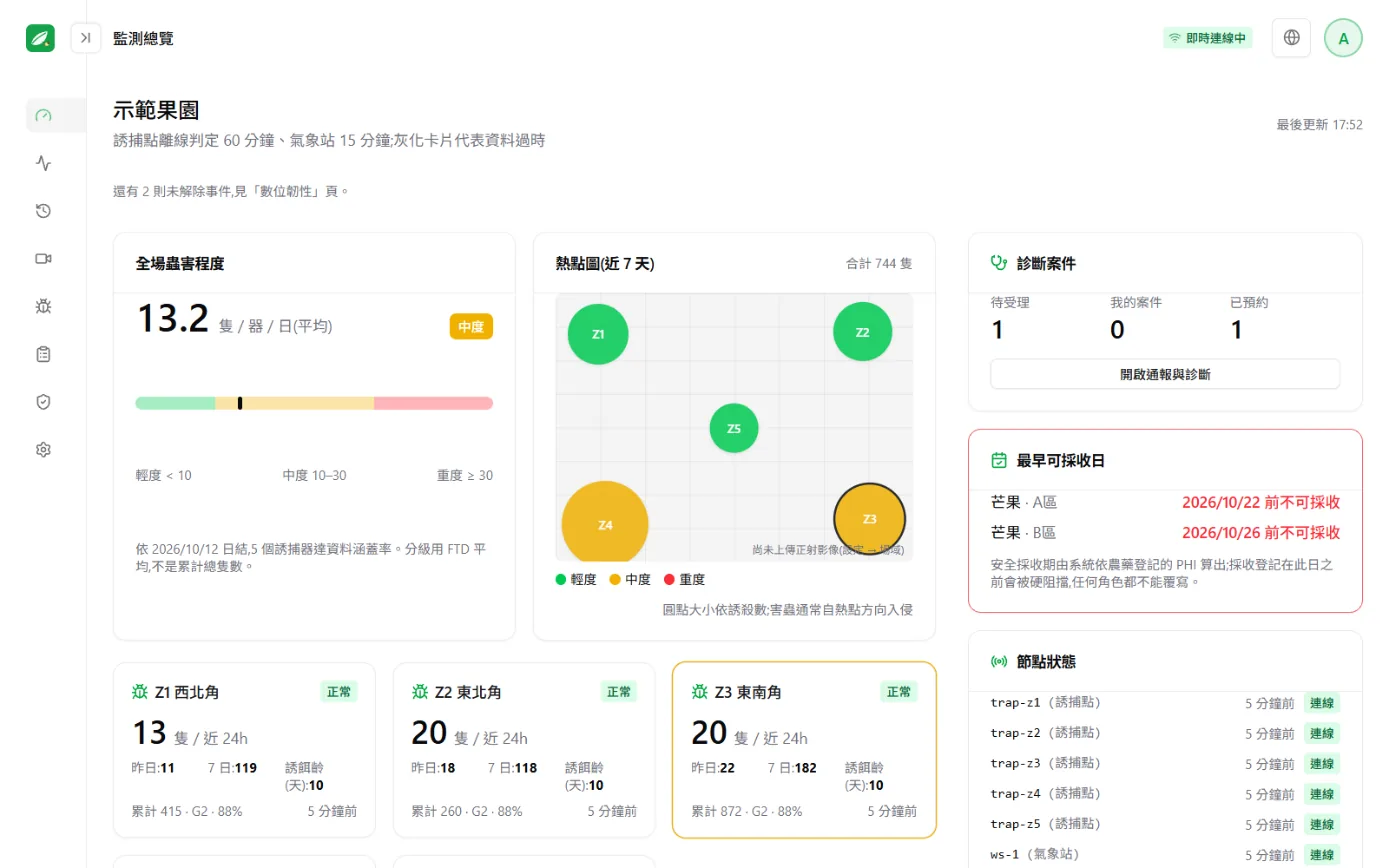Click the unresolved events notice text
This screenshot has height=868, width=1388.
pos(231,190)
